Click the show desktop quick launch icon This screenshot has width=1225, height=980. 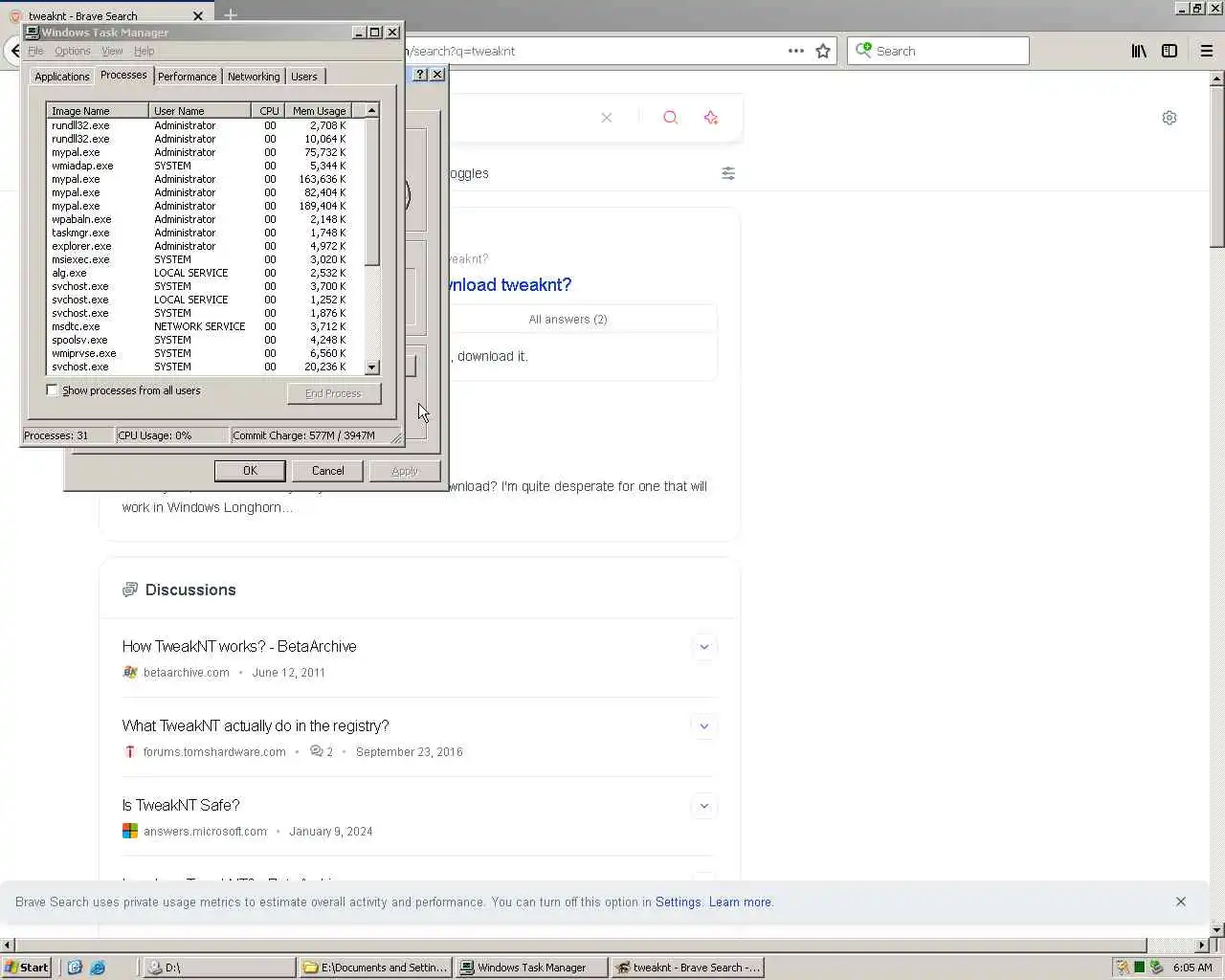pos(75,968)
